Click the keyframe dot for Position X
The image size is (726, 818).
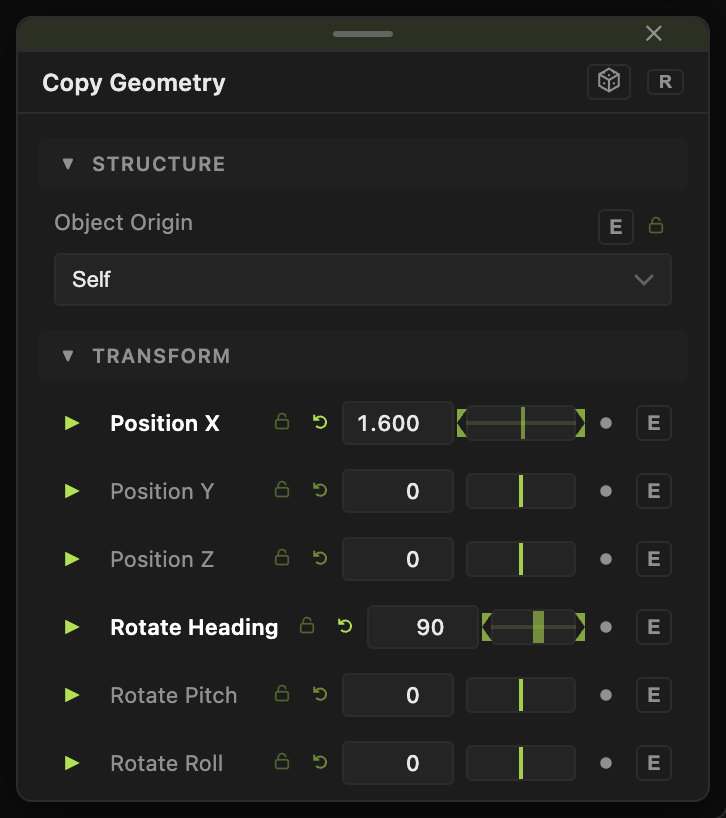[606, 423]
